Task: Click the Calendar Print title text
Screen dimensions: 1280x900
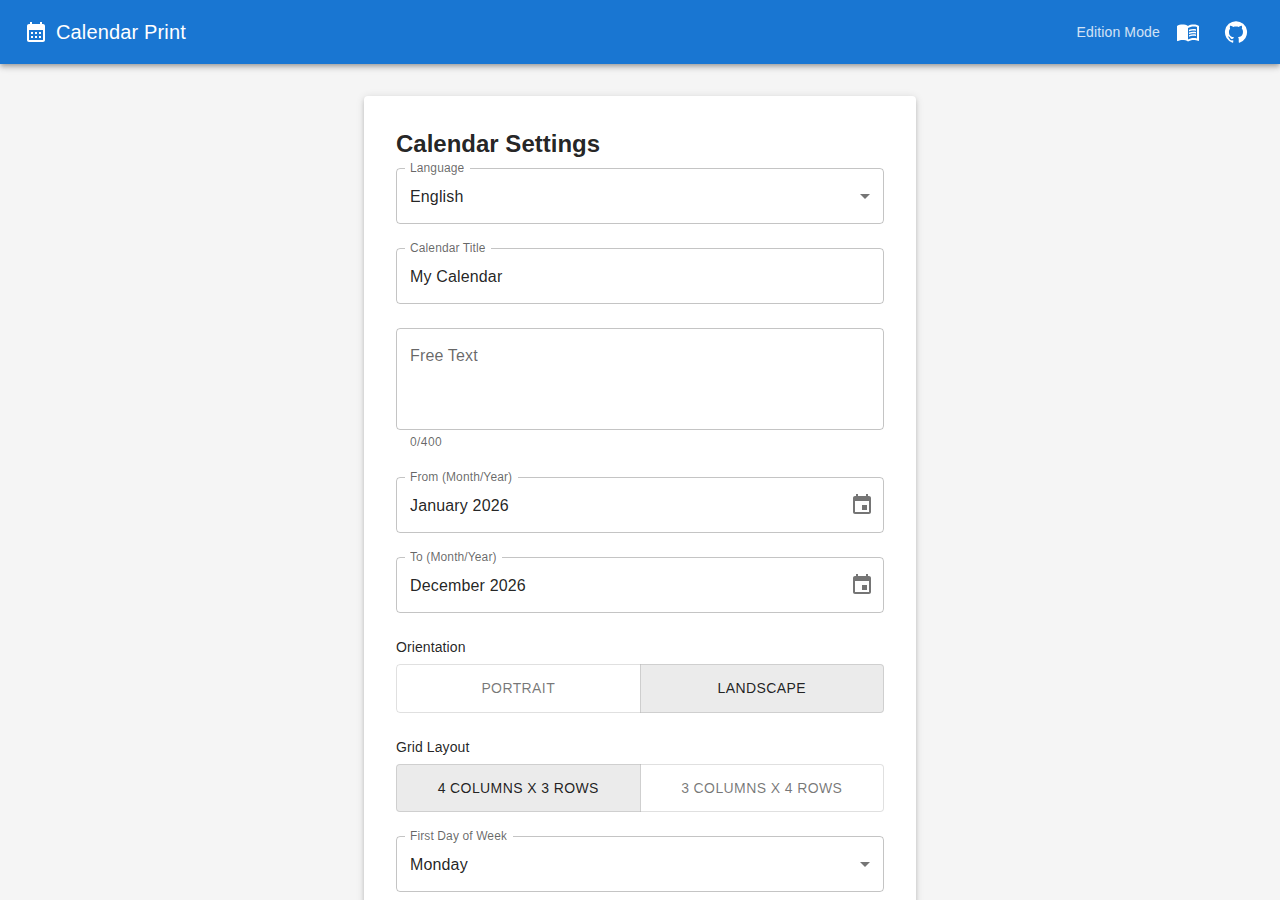Action: [x=121, y=32]
